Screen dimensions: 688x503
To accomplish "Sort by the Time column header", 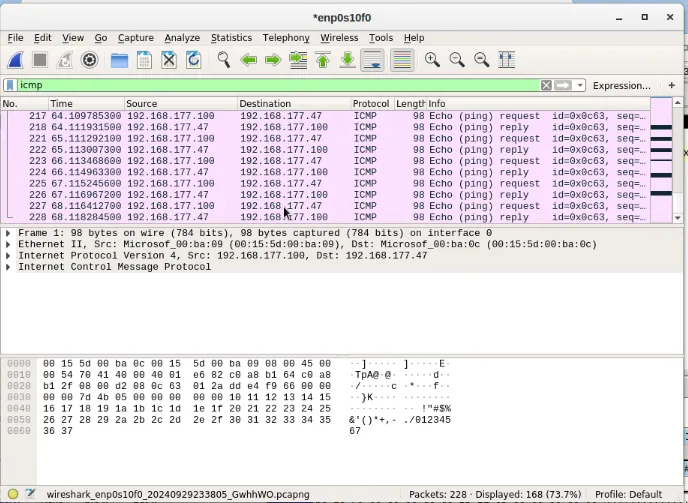I will point(86,104).
